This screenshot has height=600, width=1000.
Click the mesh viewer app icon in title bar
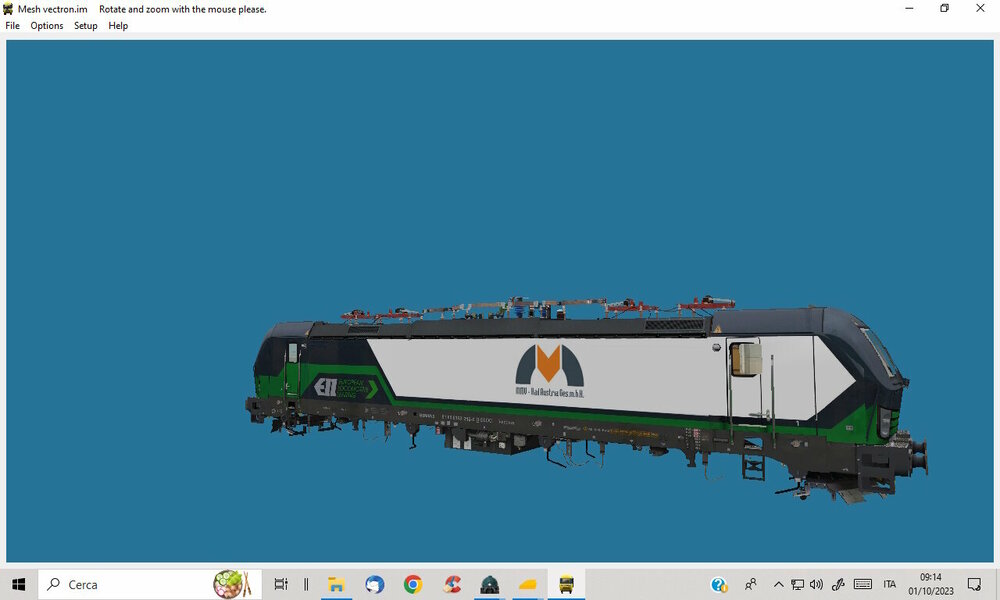[8, 9]
